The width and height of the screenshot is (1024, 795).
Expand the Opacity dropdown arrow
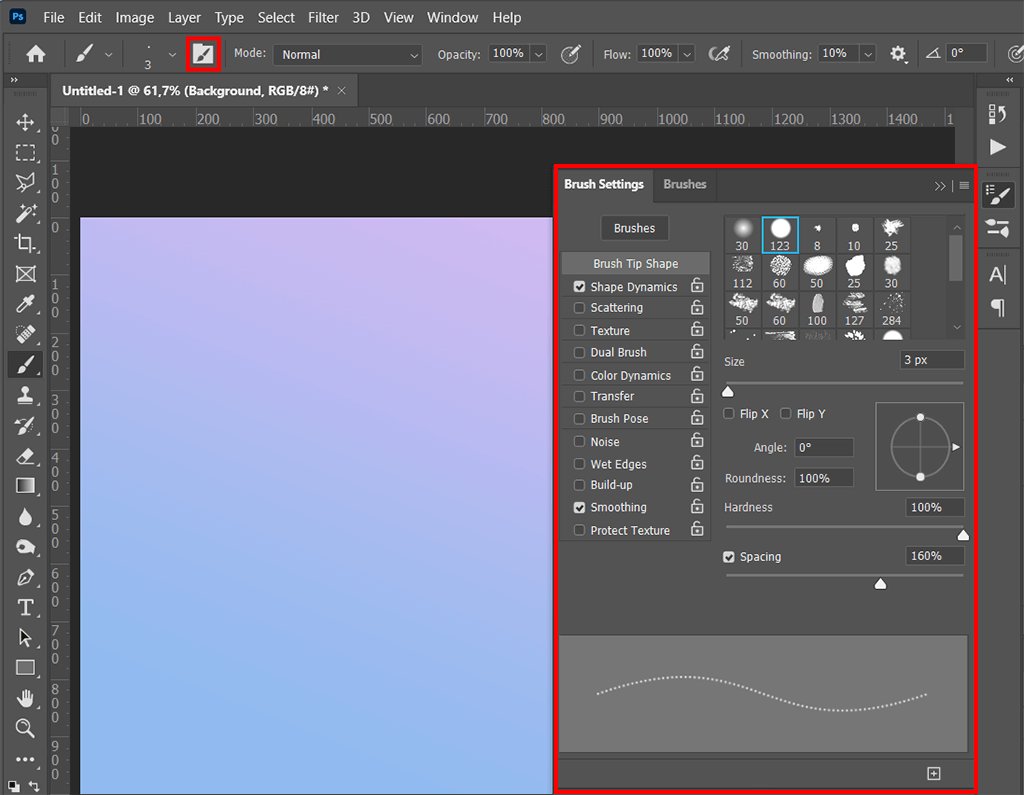click(x=538, y=54)
